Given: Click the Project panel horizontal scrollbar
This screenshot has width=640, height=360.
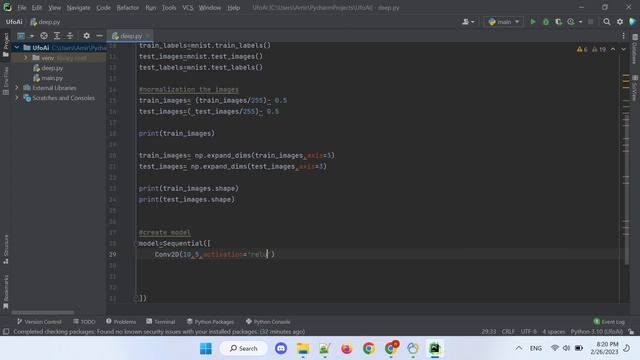Looking at the screenshot, I should (43, 313).
